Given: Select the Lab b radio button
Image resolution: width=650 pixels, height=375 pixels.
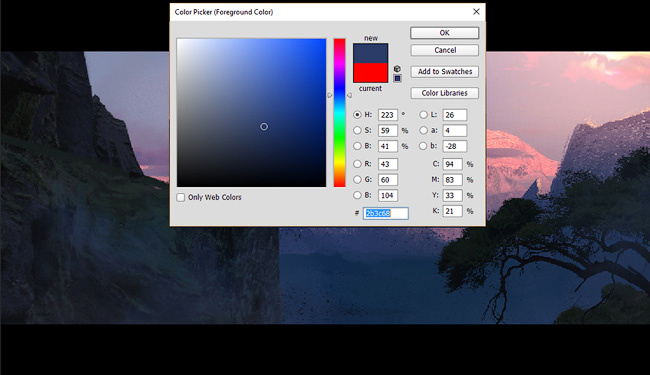Looking at the screenshot, I should coord(423,146).
